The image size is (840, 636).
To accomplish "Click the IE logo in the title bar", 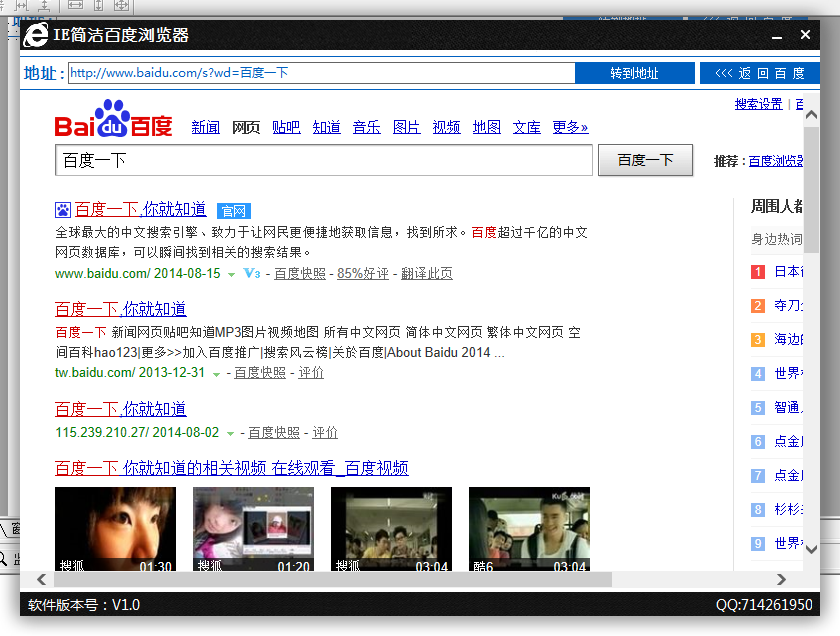I will (36, 34).
